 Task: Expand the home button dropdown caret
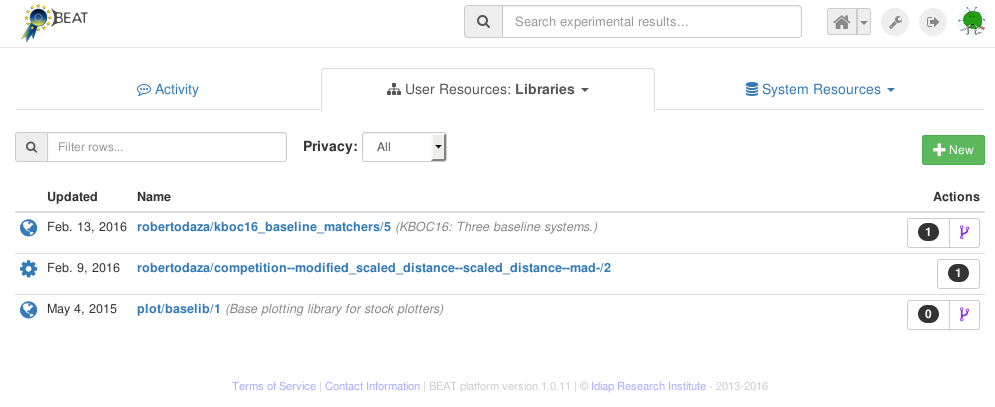click(864, 21)
